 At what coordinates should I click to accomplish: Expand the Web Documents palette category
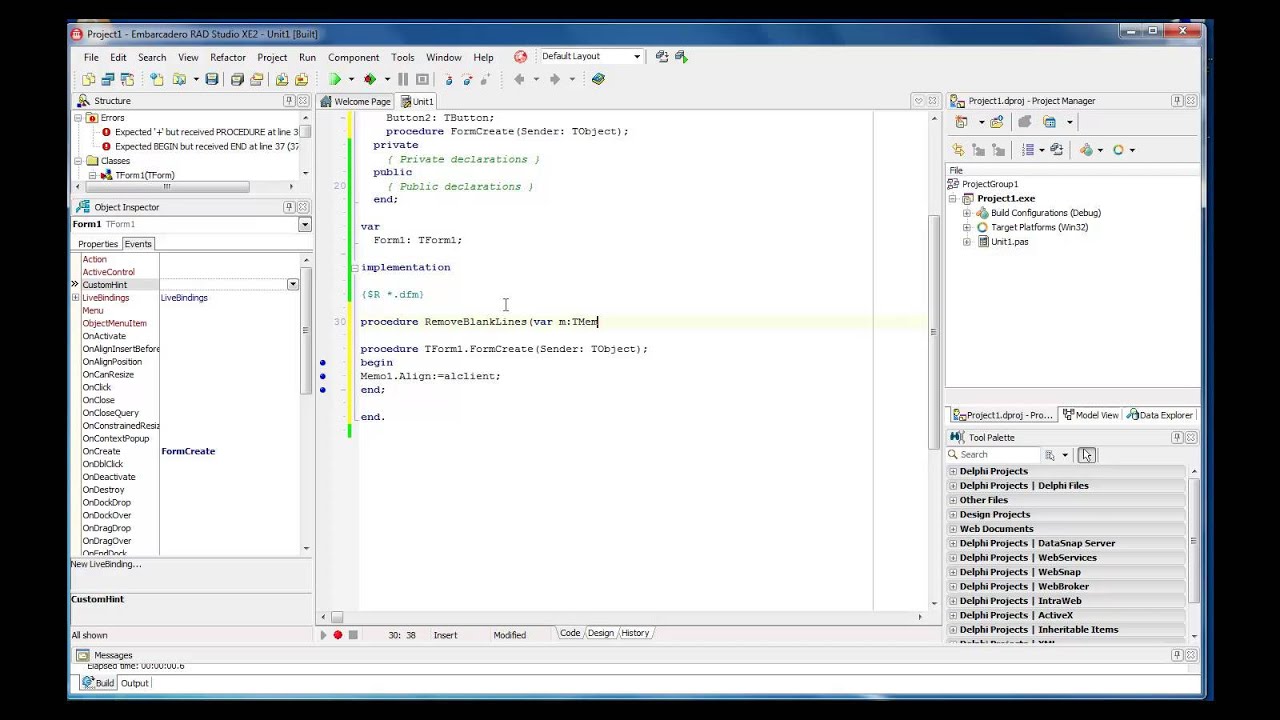click(x=953, y=529)
